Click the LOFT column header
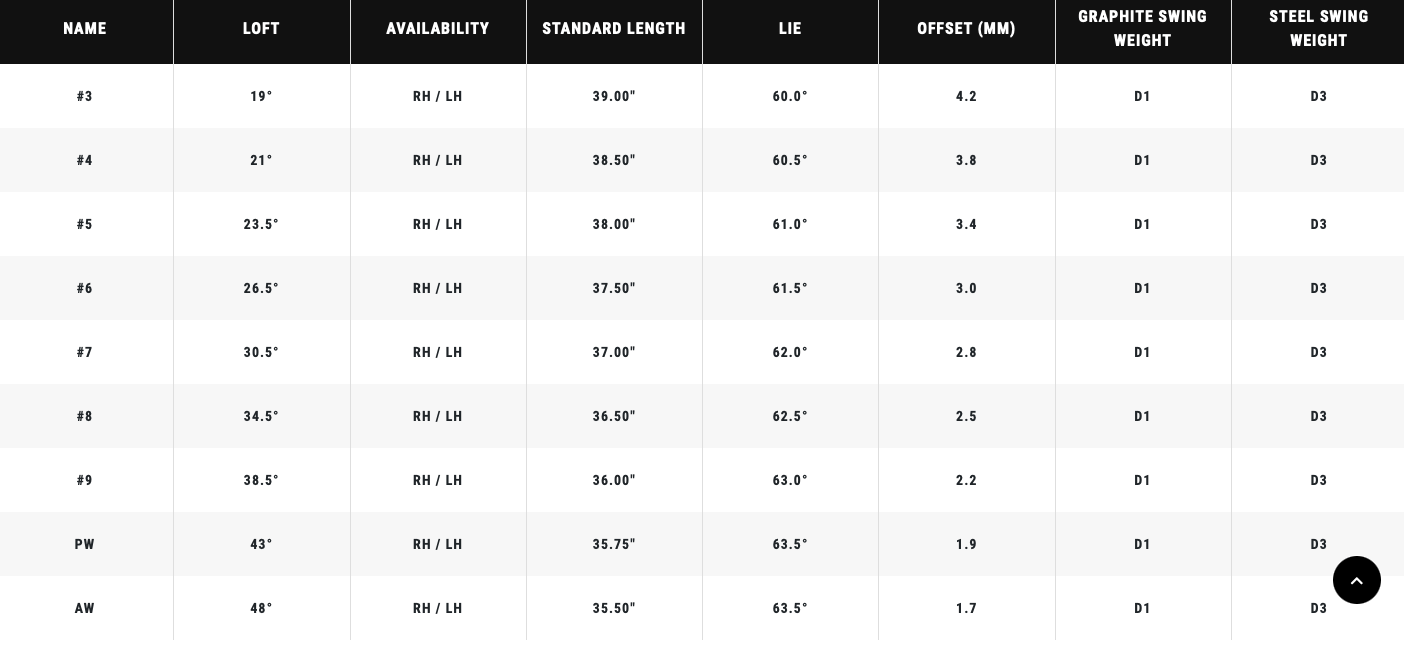This screenshot has width=1404, height=645. (x=261, y=29)
